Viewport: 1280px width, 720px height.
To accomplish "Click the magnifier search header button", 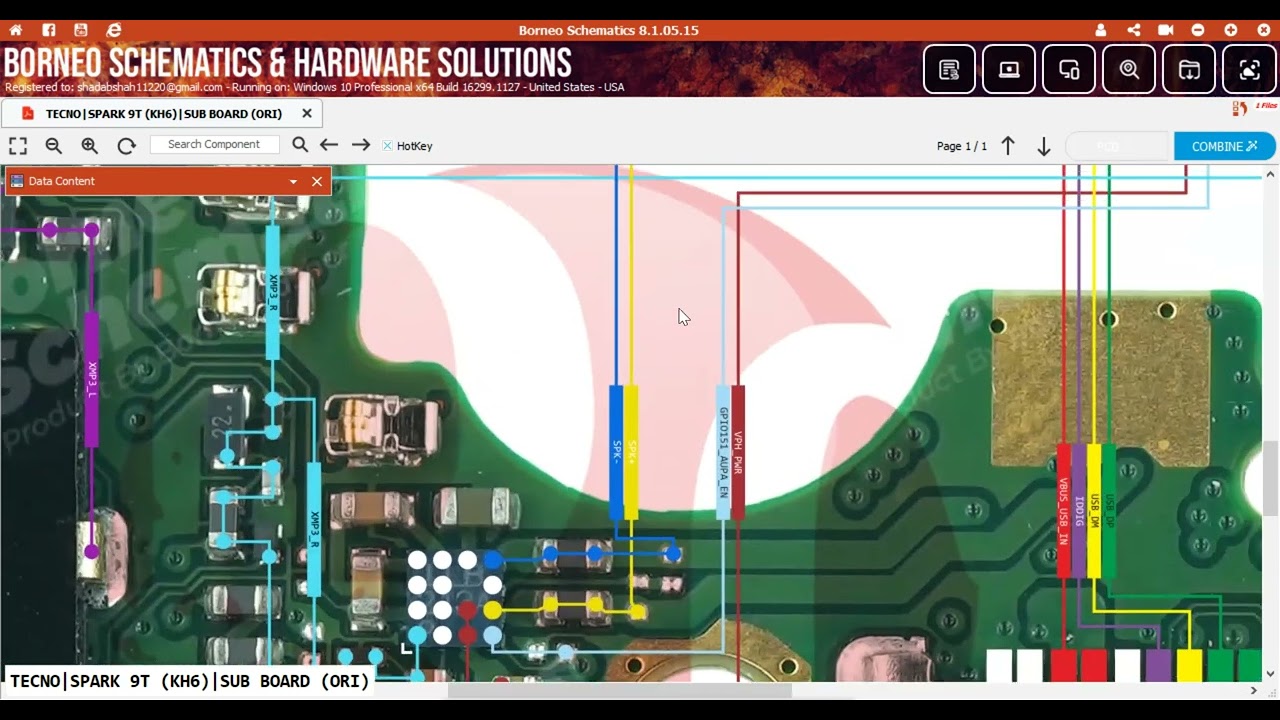I will click(1129, 70).
